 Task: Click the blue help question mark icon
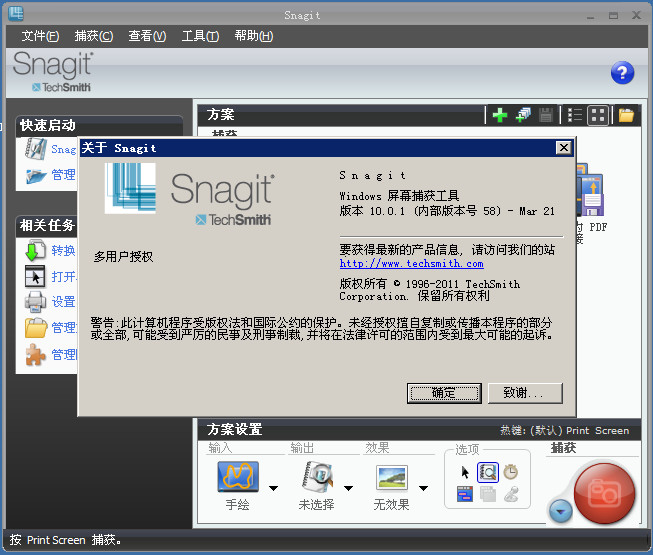point(622,73)
